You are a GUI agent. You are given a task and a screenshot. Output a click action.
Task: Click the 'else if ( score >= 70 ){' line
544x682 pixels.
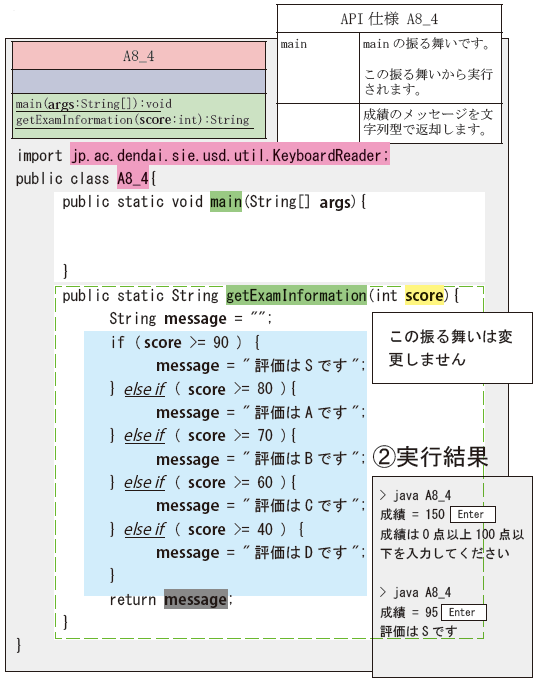(203, 435)
